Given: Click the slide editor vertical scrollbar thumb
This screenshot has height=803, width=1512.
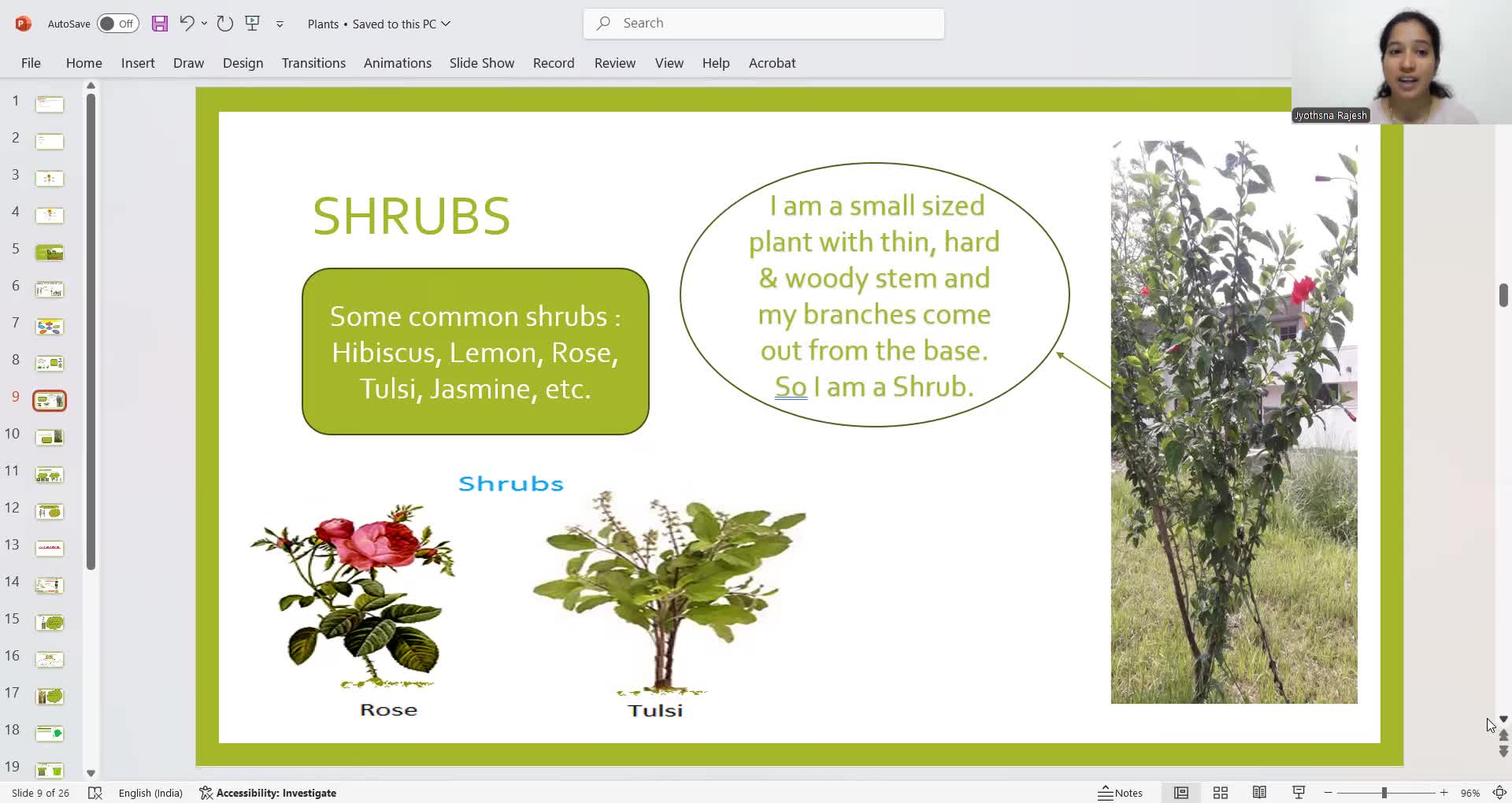Looking at the screenshot, I should click(x=1503, y=295).
